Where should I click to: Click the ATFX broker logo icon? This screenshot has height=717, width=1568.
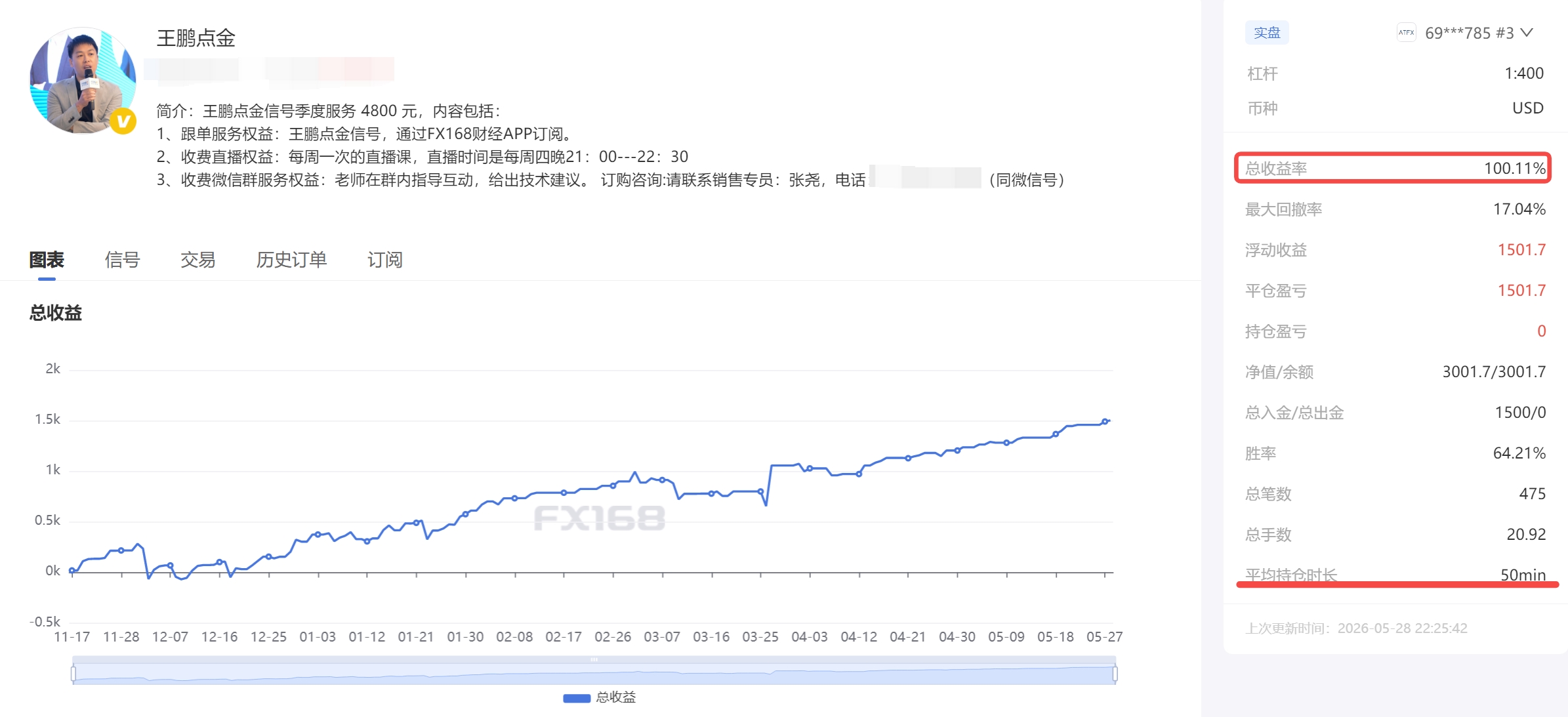coord(1406,33)
